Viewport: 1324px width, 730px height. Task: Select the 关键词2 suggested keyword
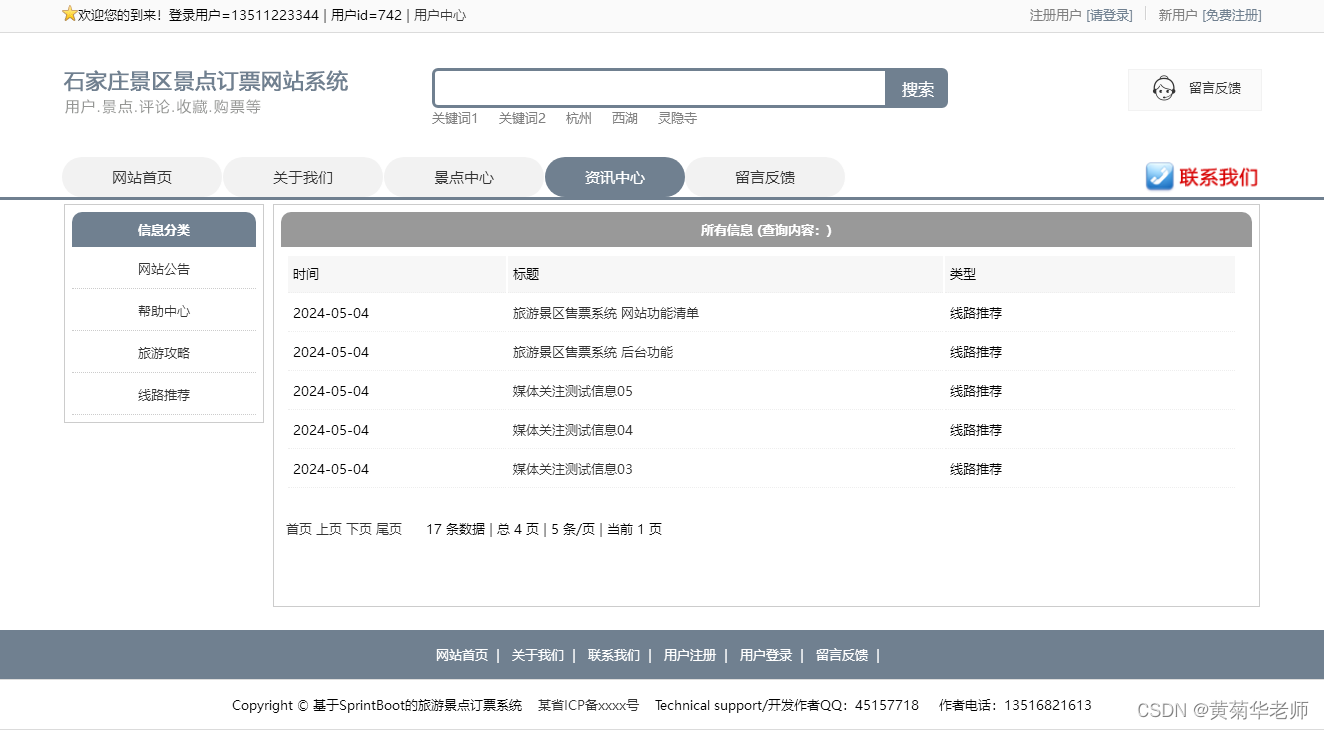522,118
